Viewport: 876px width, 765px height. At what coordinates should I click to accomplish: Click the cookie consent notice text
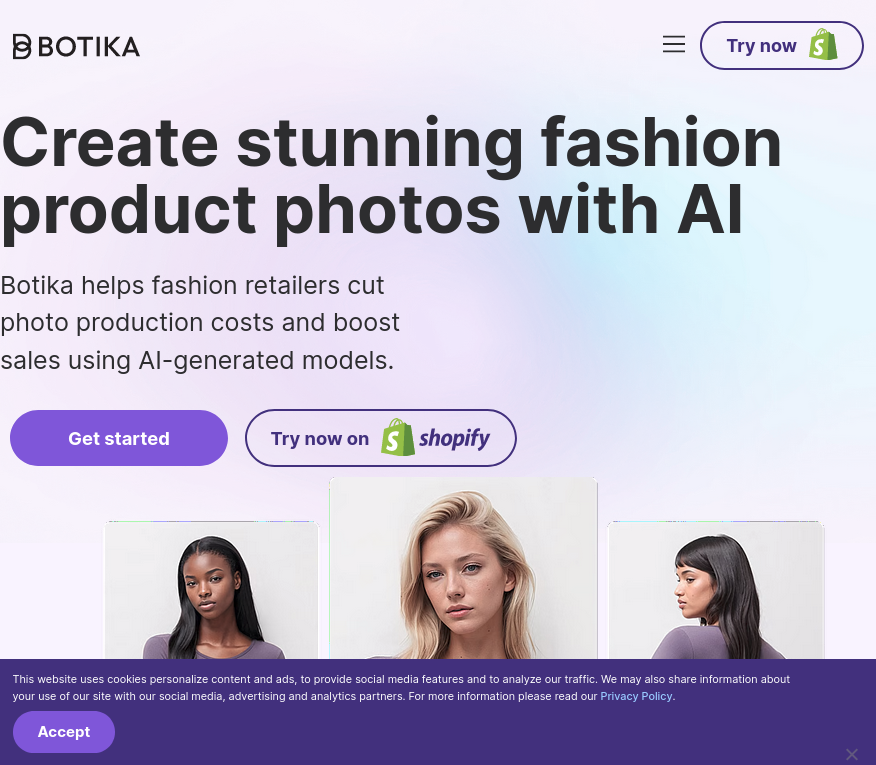click(x=400, y=687)
